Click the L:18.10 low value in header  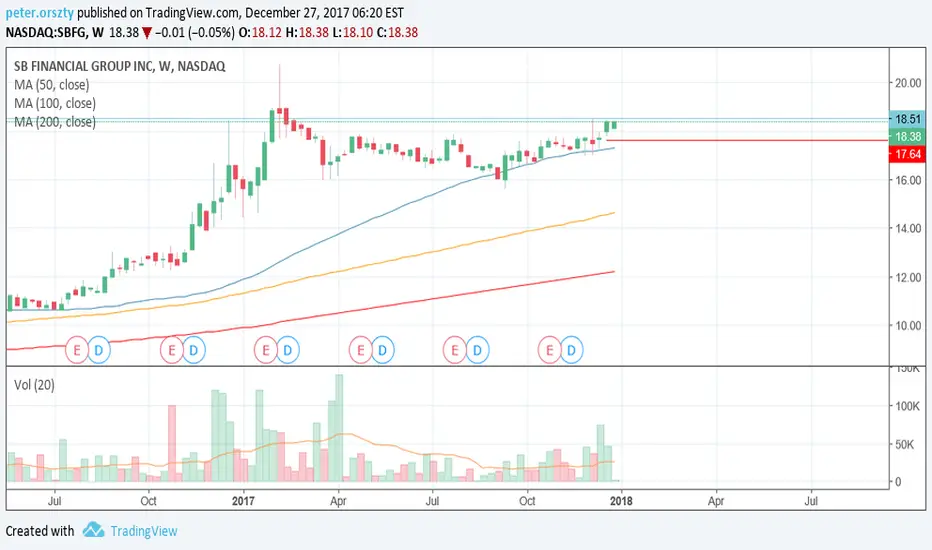[351, 32]
